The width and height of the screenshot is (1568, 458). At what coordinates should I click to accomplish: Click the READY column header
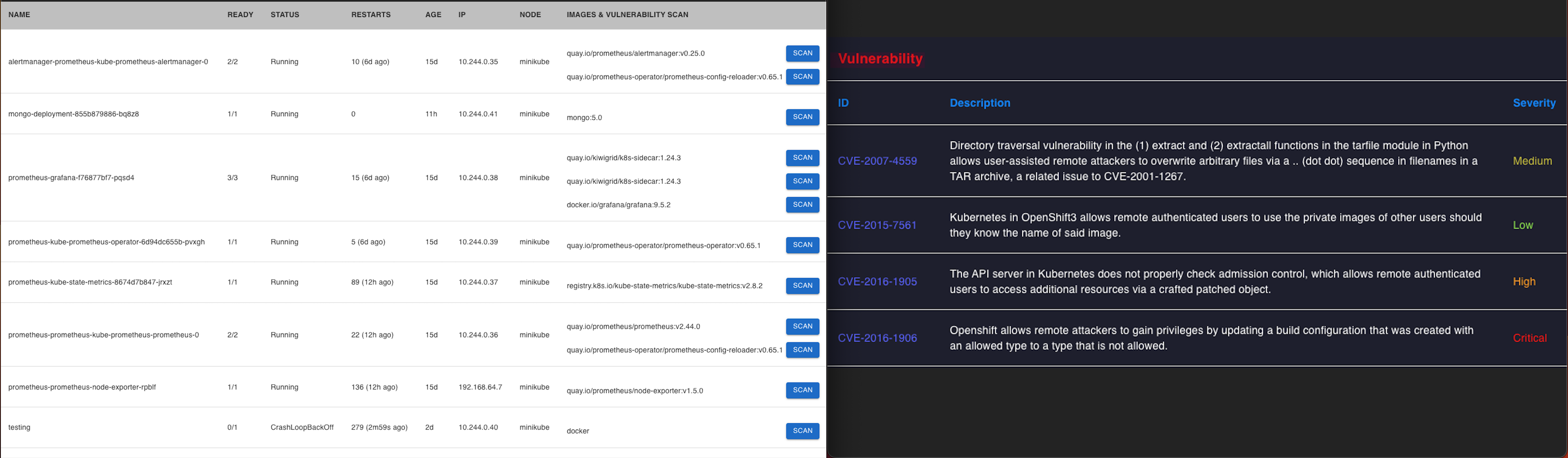[240, 15]
